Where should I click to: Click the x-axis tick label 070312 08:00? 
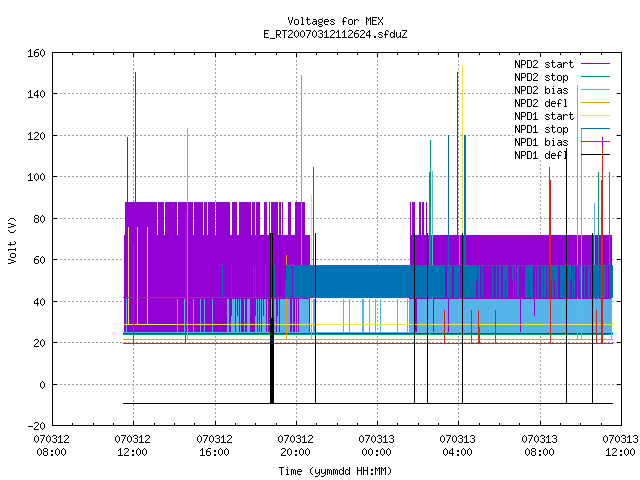click(51, 446)
